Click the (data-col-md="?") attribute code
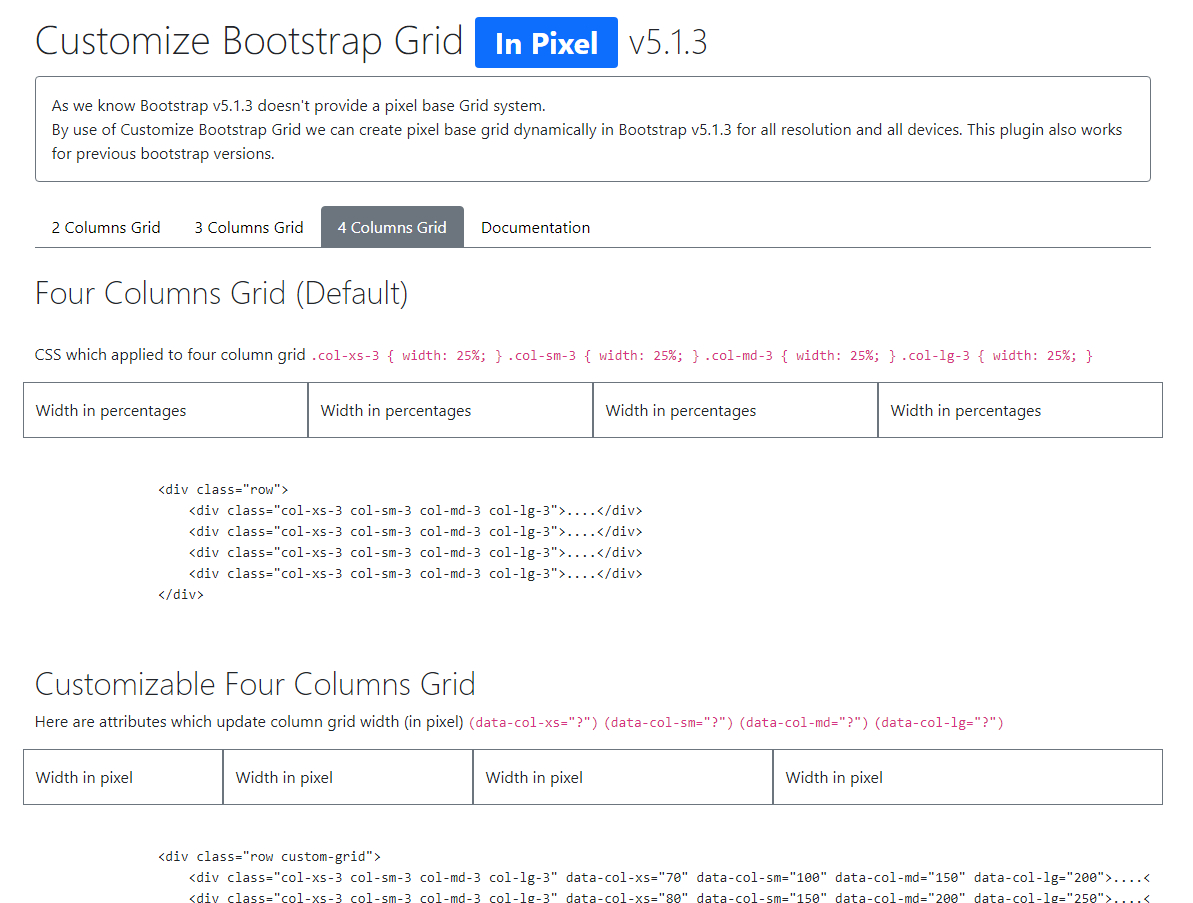The height and width of the screenshot is (903, 1193). click(804, 723)
